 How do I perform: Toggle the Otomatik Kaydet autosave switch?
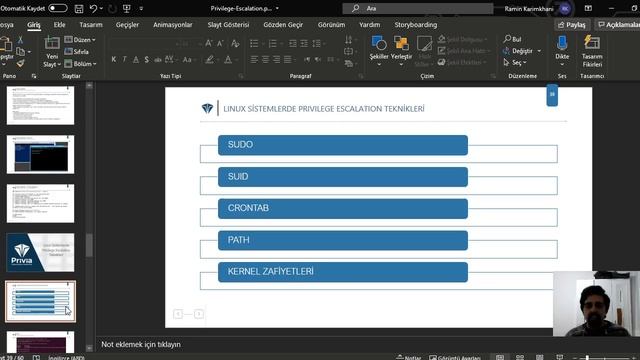(58, 8)
